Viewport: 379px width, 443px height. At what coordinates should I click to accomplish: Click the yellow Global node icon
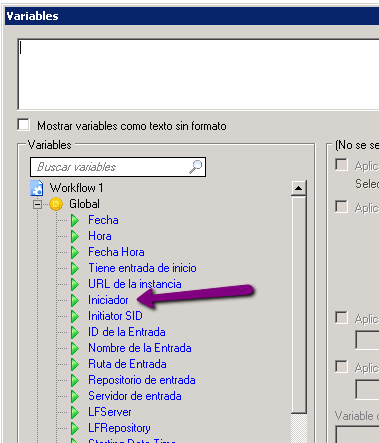click(x=56, y=204)
